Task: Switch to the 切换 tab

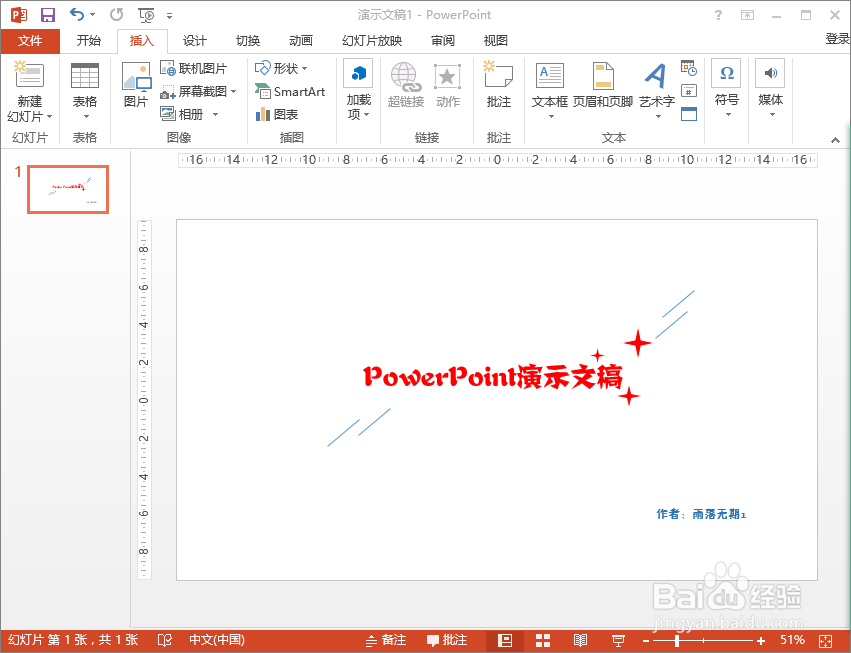Action: (248, 41)
